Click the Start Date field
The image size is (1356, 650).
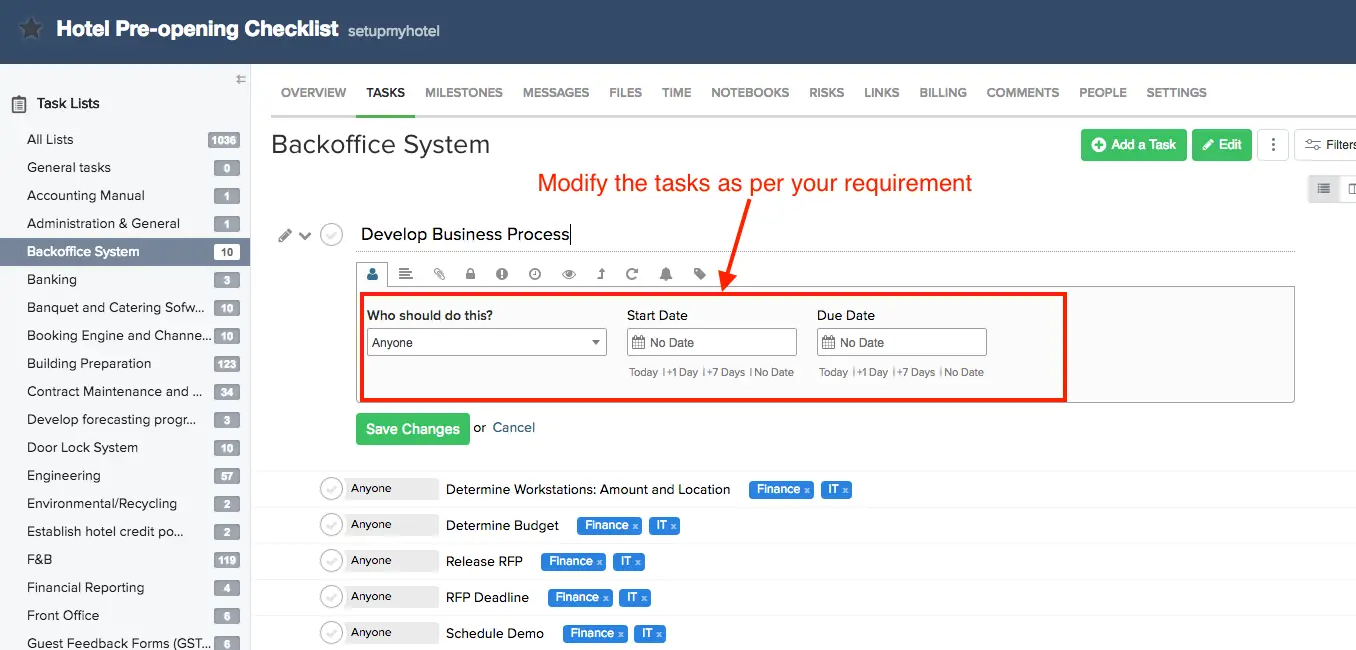712,342
